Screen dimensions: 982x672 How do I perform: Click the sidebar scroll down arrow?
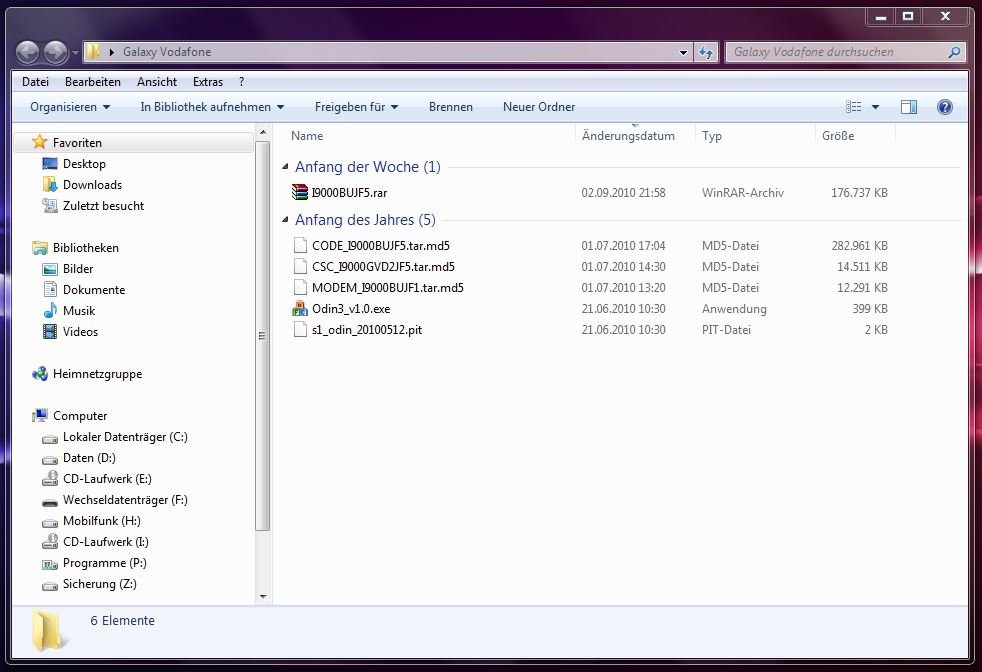point(263,596)
